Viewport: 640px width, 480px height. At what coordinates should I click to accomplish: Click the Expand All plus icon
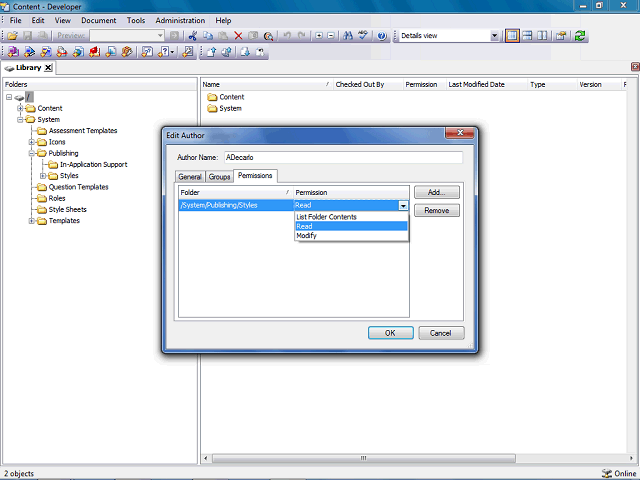coord(319,36)
